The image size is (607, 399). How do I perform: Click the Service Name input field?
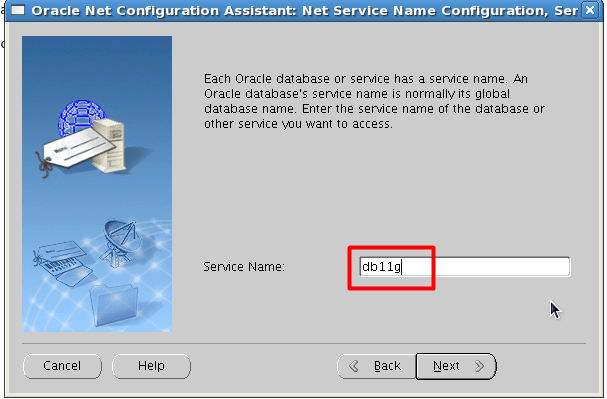(465, 267)
